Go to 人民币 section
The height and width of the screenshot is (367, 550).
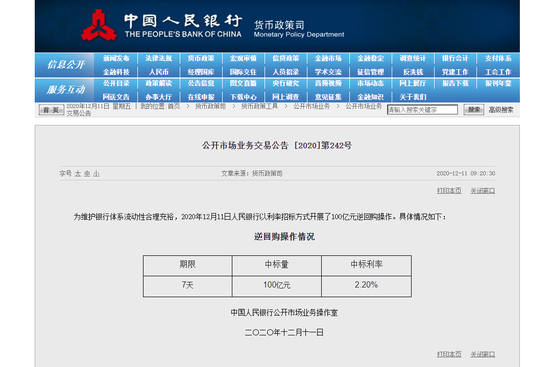(x=159, y=72)
